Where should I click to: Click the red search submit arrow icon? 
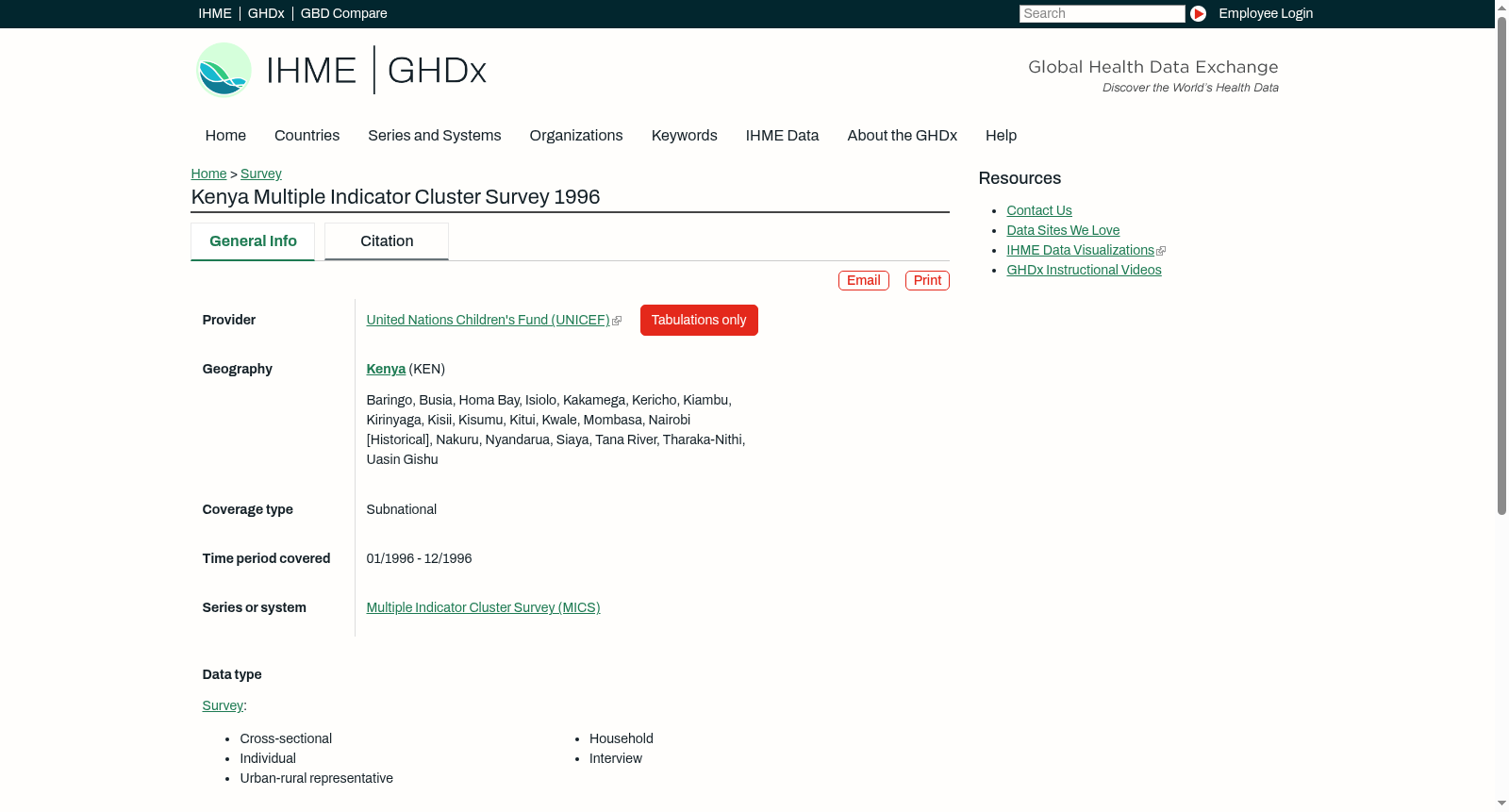pos(1198,13)
